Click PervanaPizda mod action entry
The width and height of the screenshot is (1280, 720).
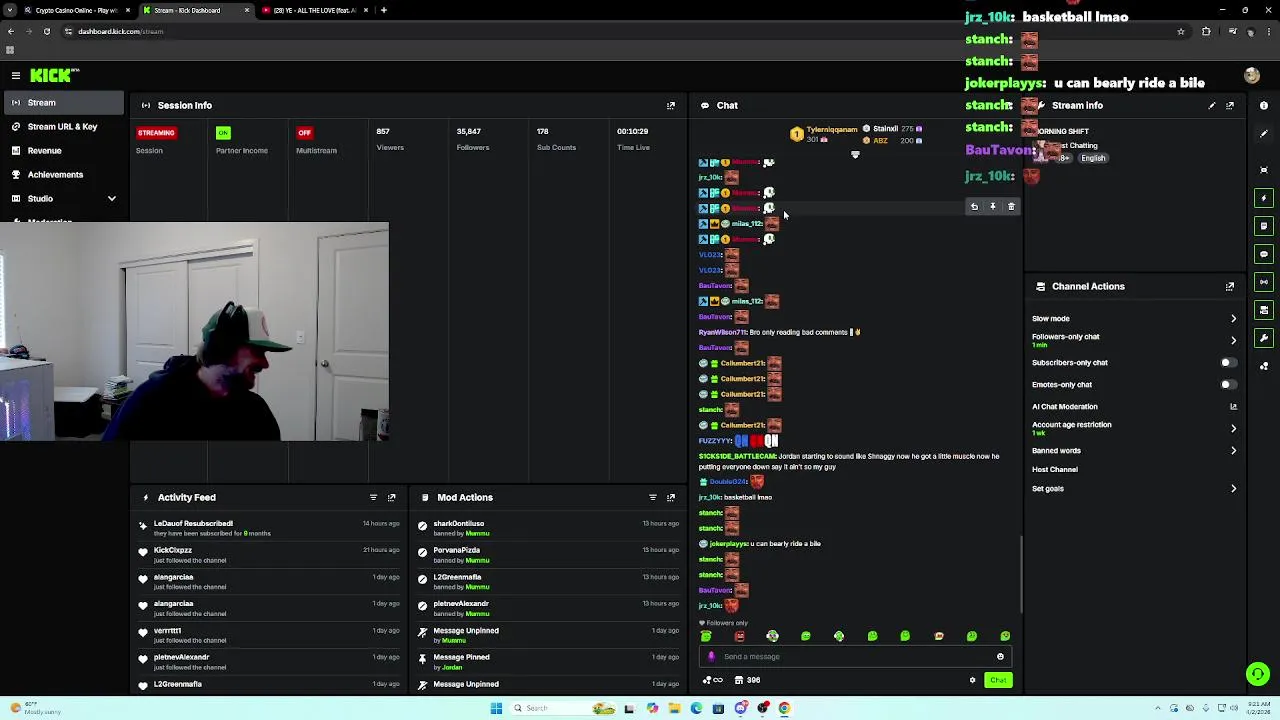550,555
